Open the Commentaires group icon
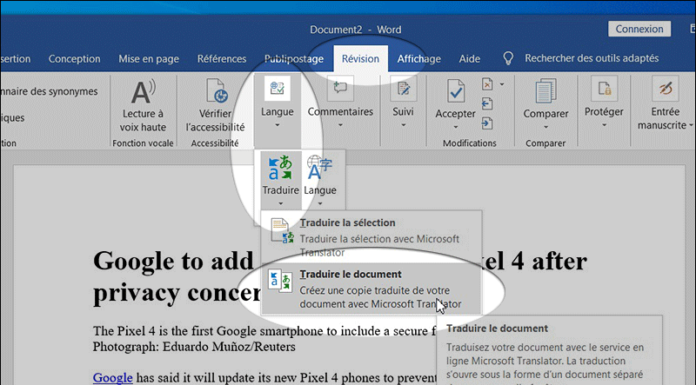696x385 pixels. pos(340,88)
